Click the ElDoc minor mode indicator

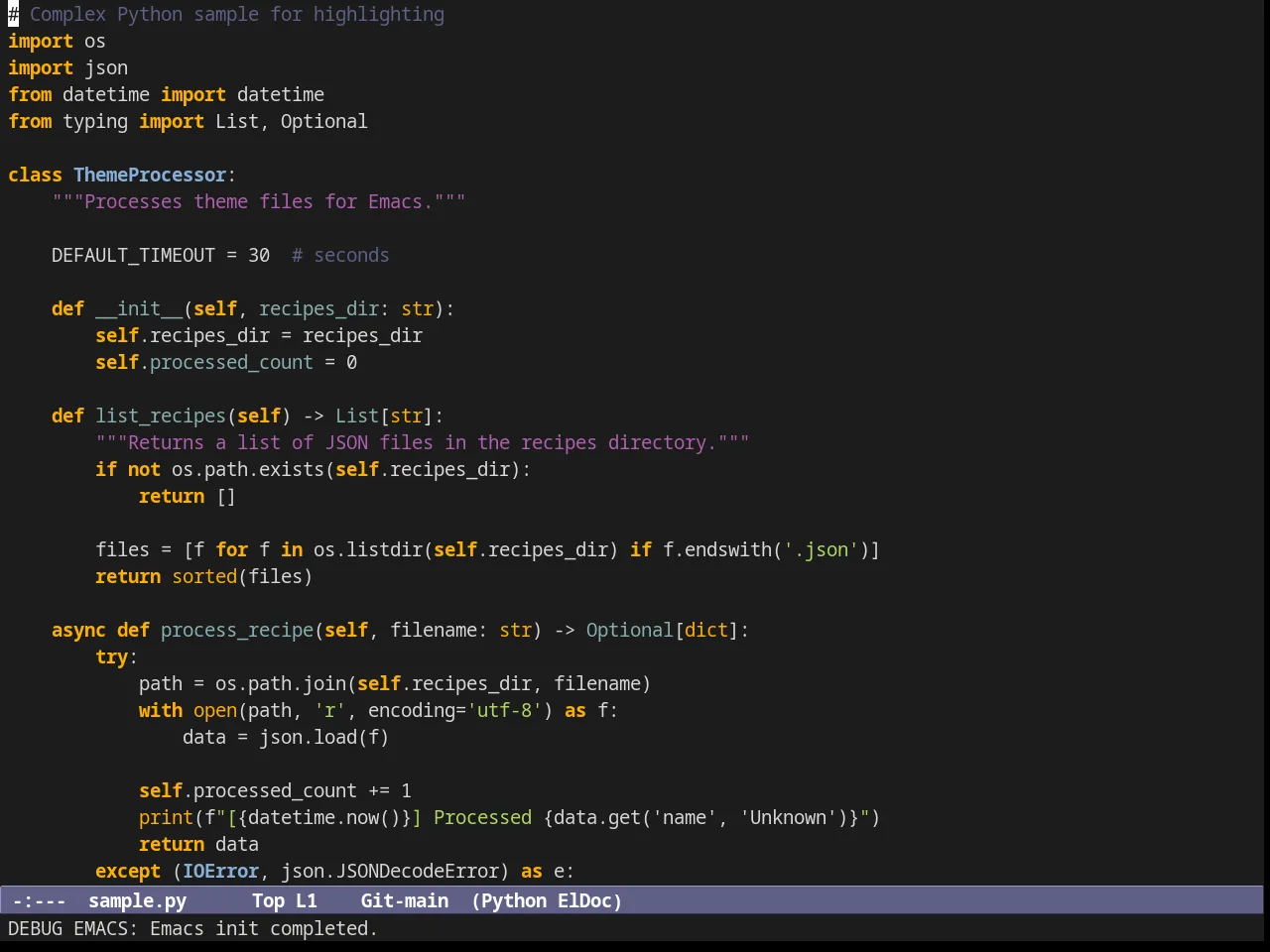[585, 900]
